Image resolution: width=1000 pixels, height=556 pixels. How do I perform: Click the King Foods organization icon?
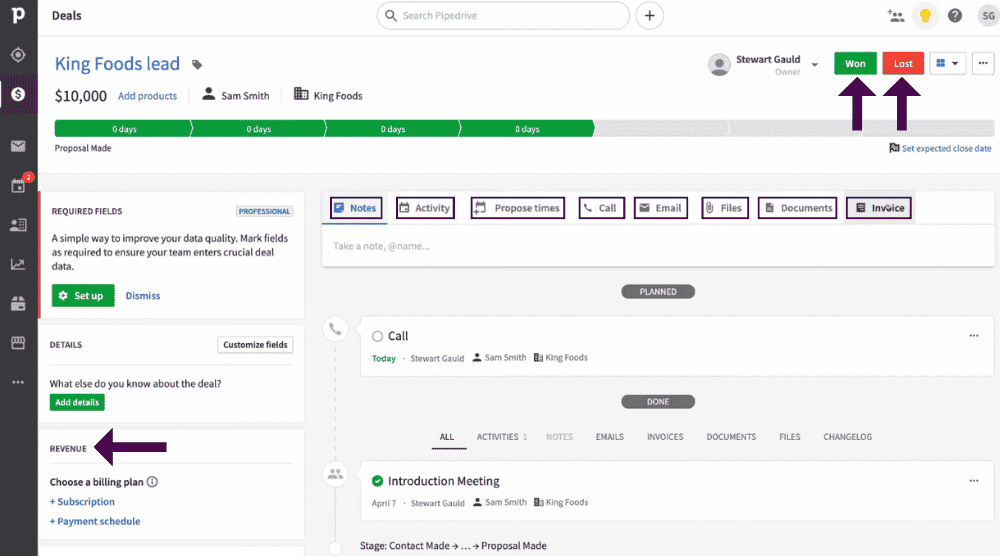click(300, 94)
